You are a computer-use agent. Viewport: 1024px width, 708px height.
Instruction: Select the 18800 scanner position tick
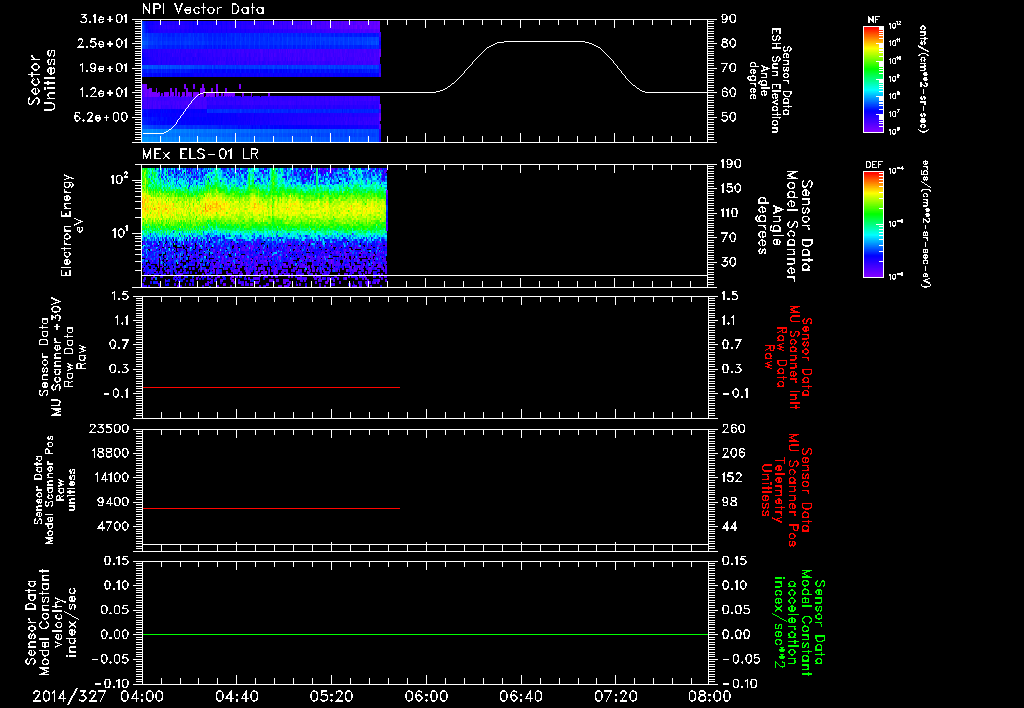point(110,453)
